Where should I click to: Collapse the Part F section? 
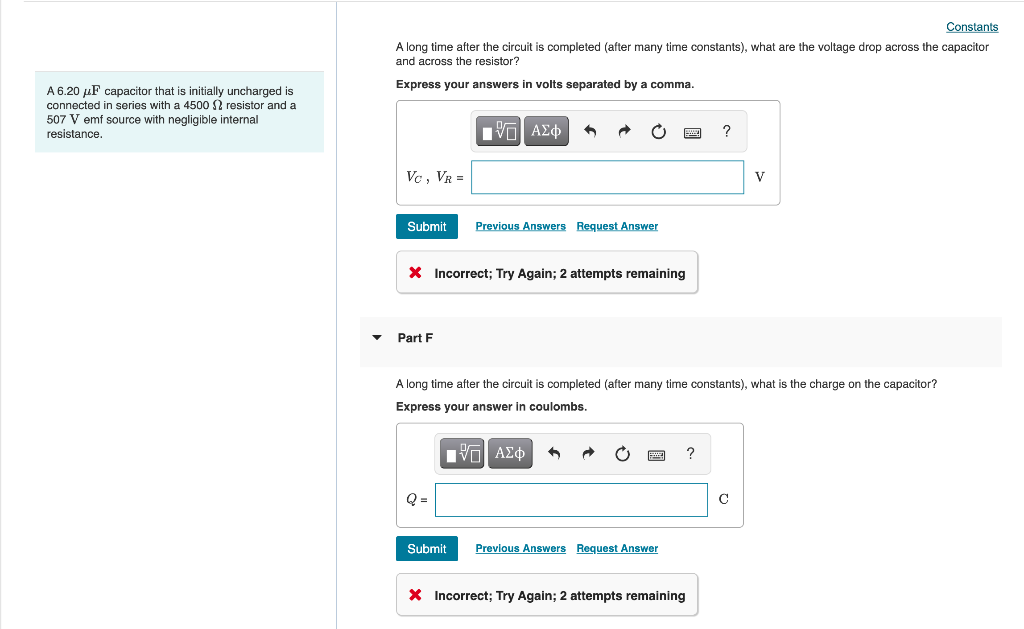377,338
